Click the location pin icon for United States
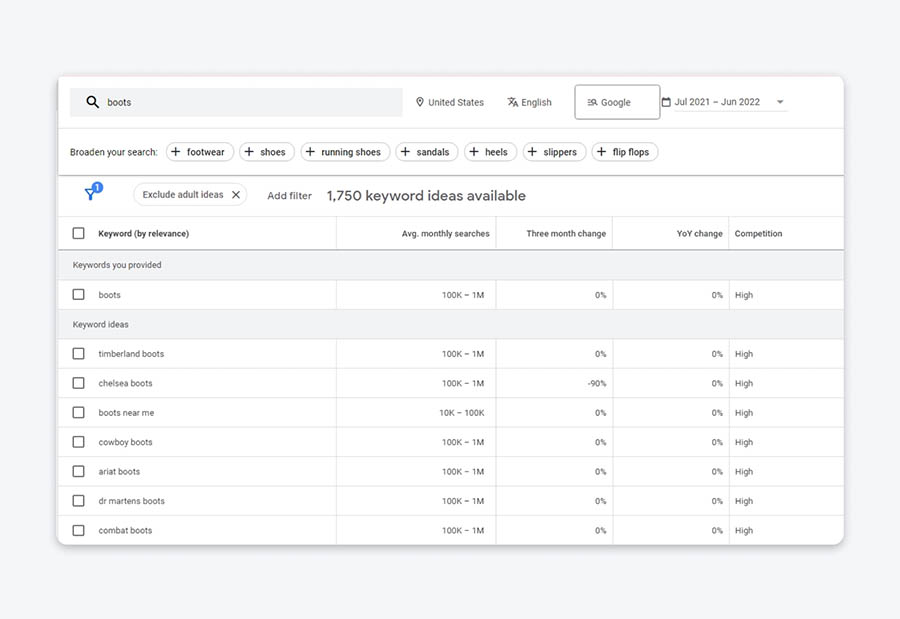The image size is (900, 619). pyautogui.click(x=419, y=102)
